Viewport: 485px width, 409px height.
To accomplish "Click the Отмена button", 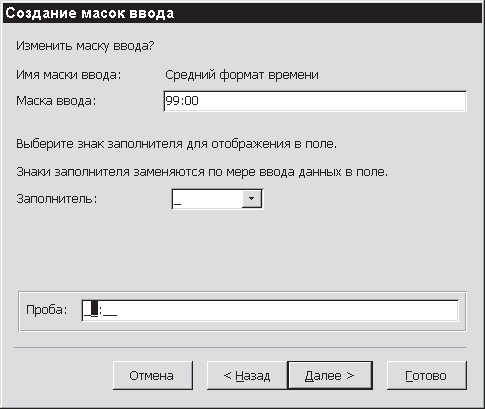I will tap(153, 375).
